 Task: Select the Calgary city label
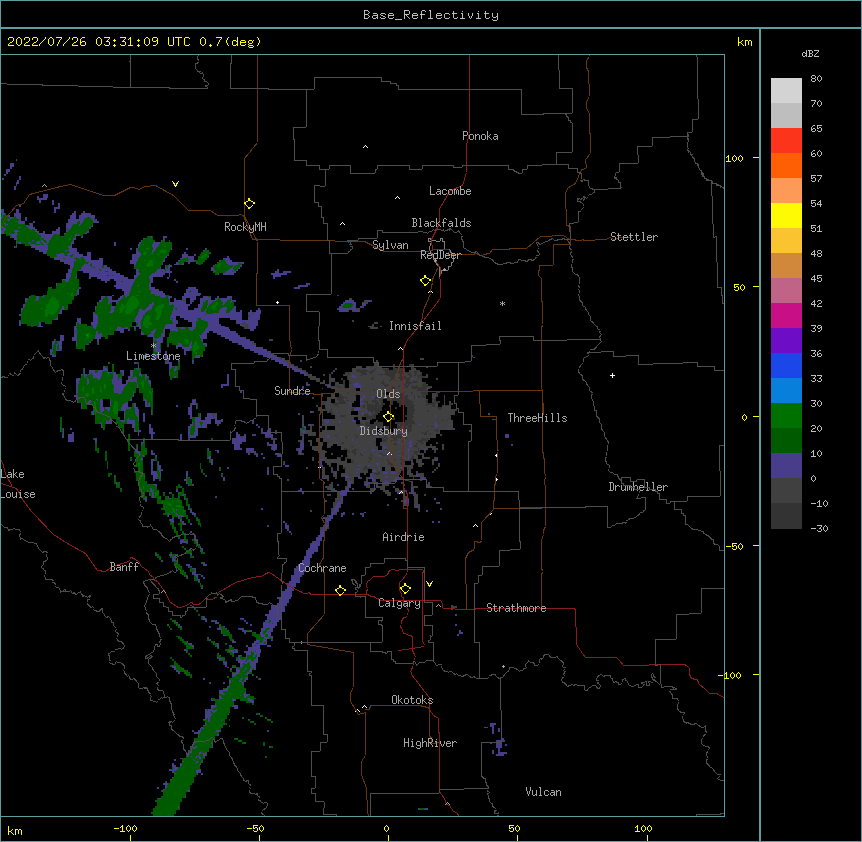(400, 603)
